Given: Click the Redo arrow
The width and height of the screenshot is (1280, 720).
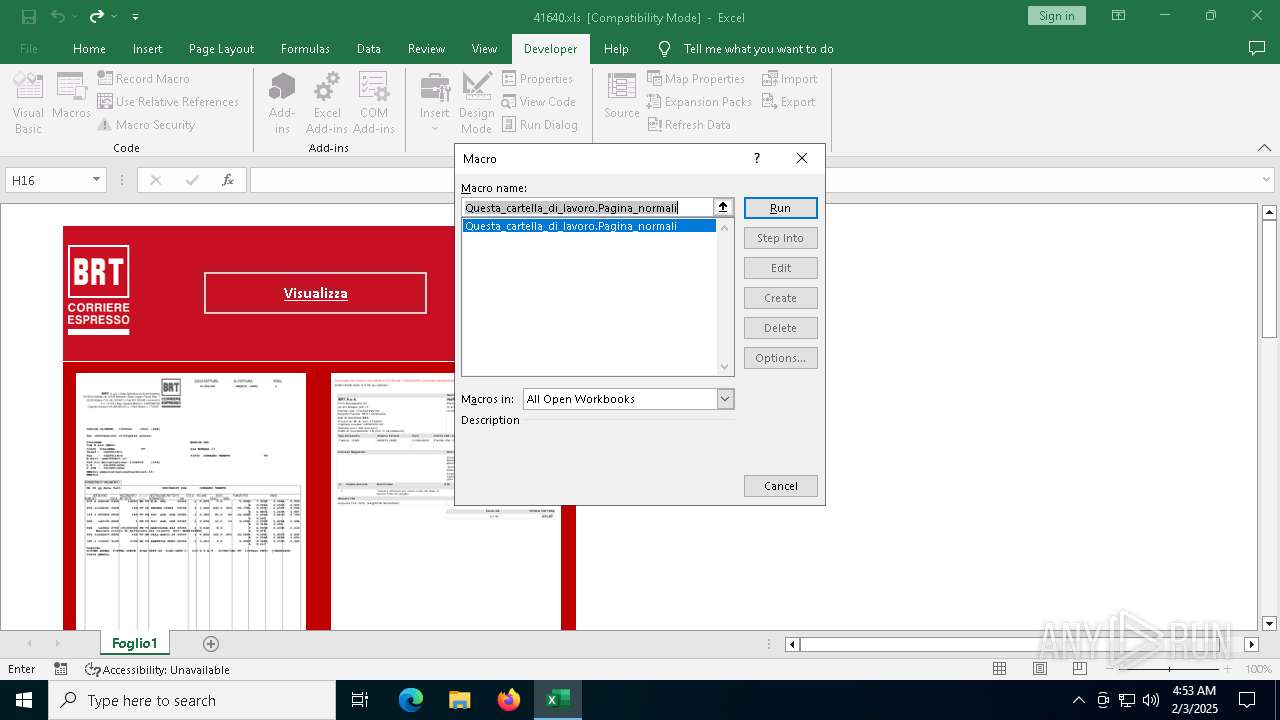Looking at the screenshot, I should coord(97,17).
